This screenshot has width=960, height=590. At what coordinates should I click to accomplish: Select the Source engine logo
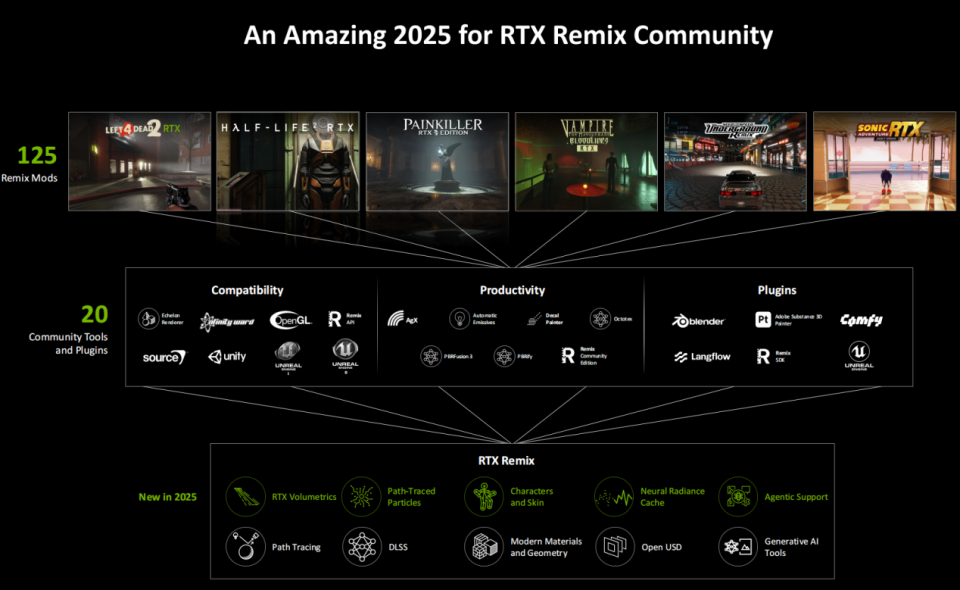[165, 357]
